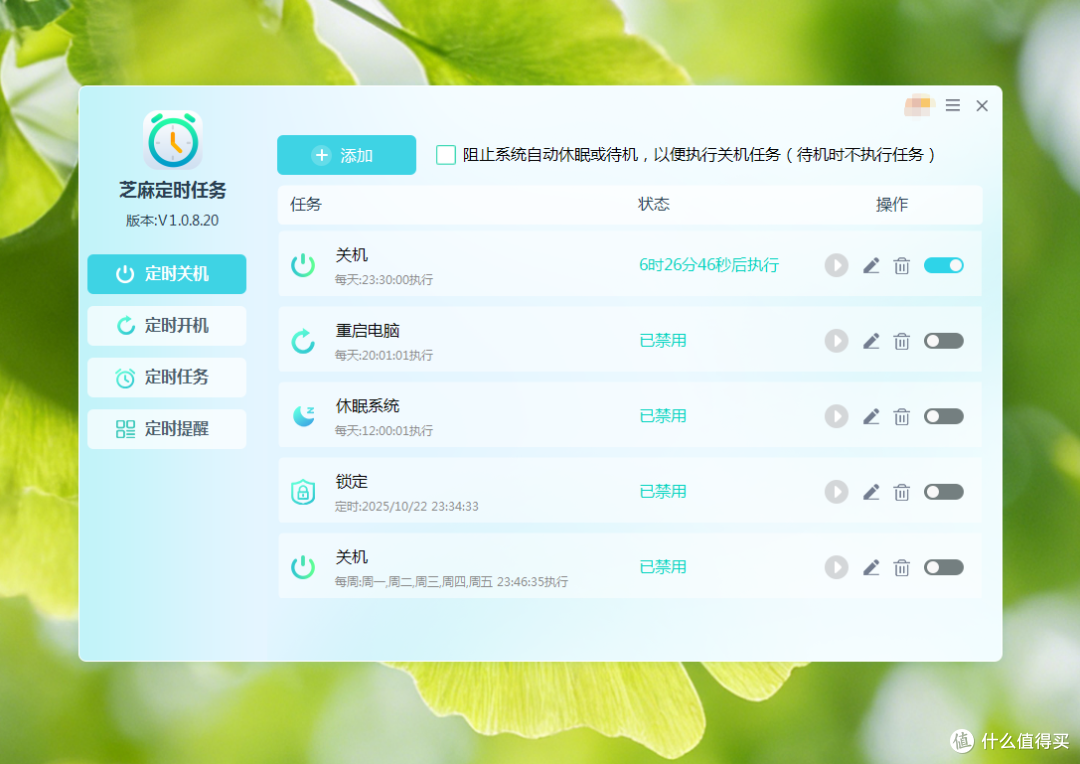Run the 休眠系统 task now
The image size is (1080, 764).
pyautogui.click(x=836, y=416)
